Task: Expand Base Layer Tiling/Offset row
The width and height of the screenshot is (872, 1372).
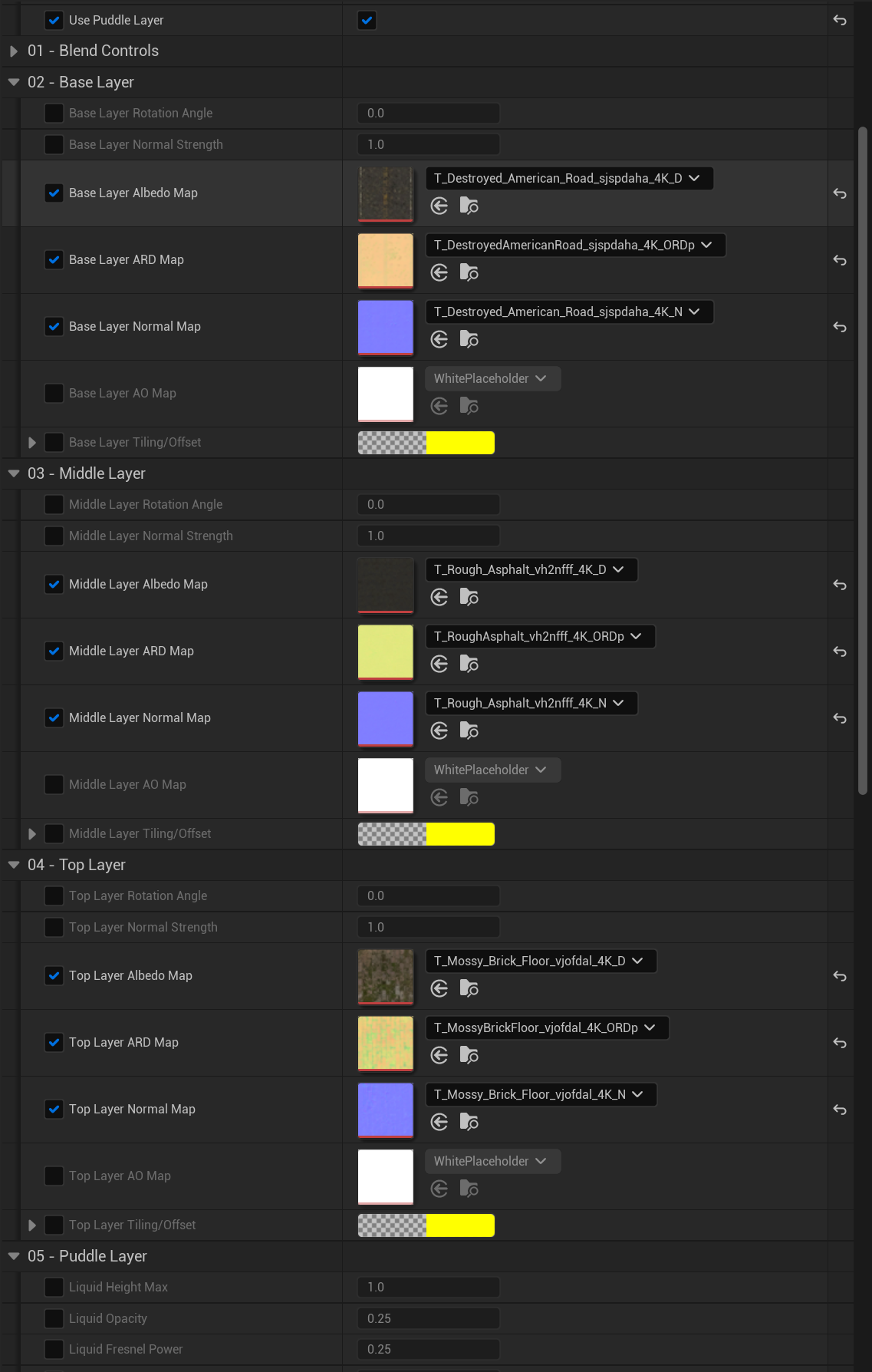Action: pyautogui.click(x=32, y=443)
